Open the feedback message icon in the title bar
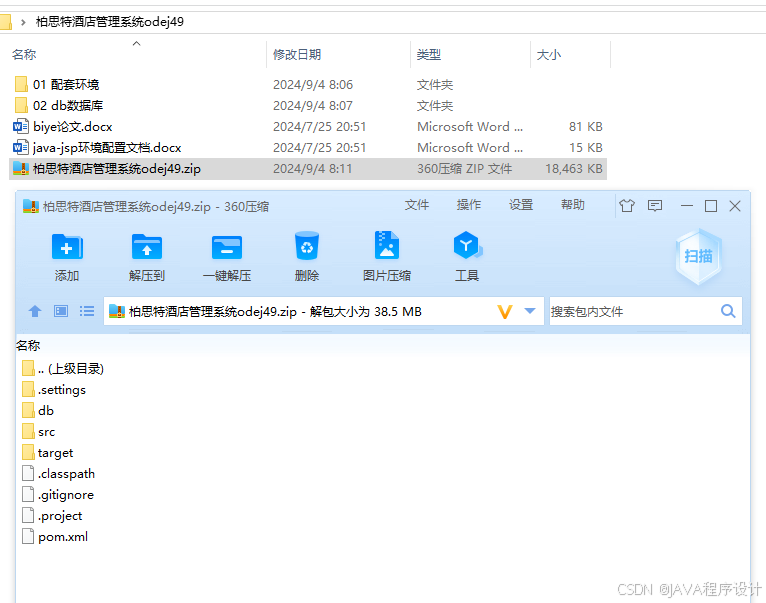Viewport: 766px width, 603px height. (x=655, y=206)
